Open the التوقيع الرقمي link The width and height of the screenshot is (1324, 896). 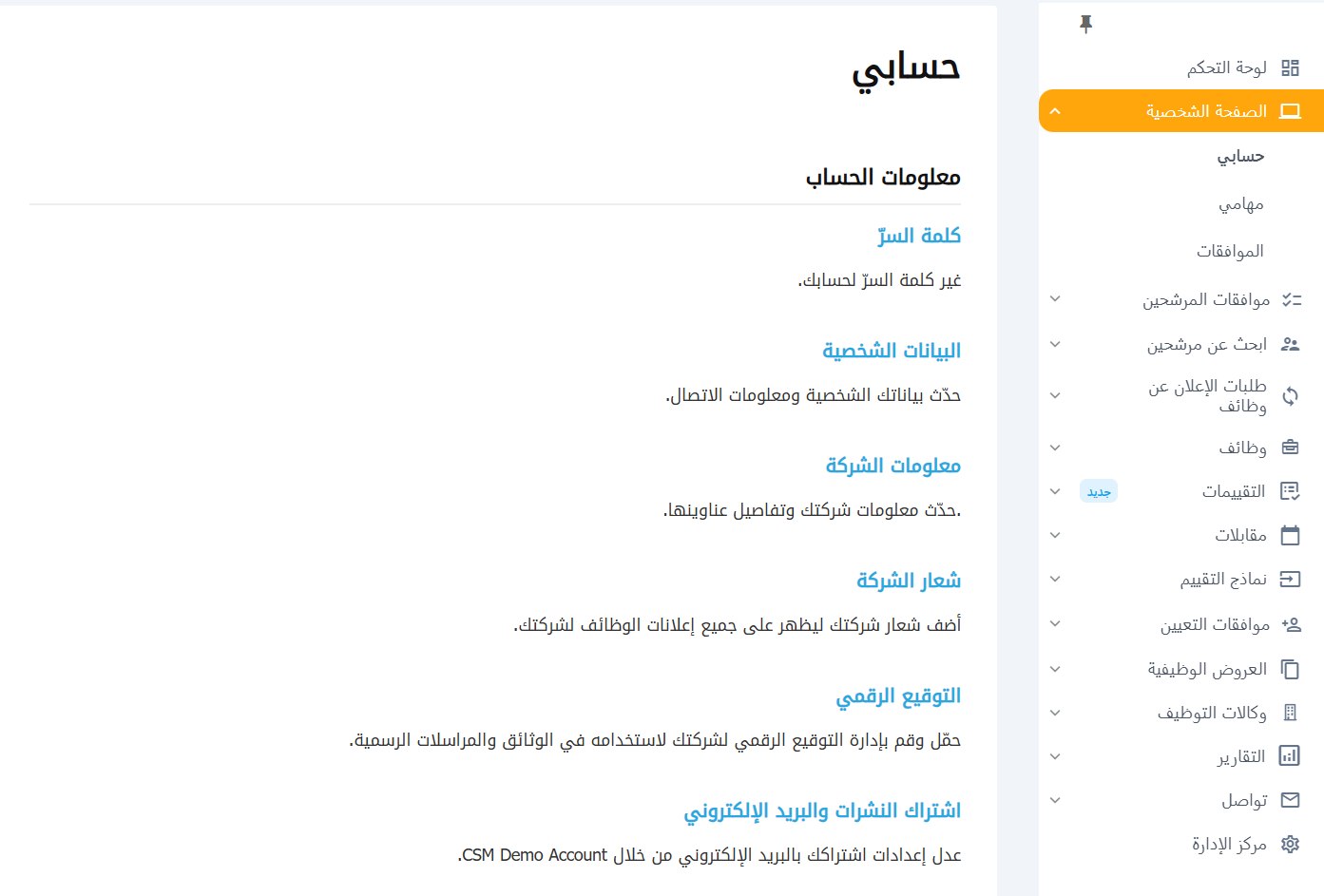pos(897,696)
